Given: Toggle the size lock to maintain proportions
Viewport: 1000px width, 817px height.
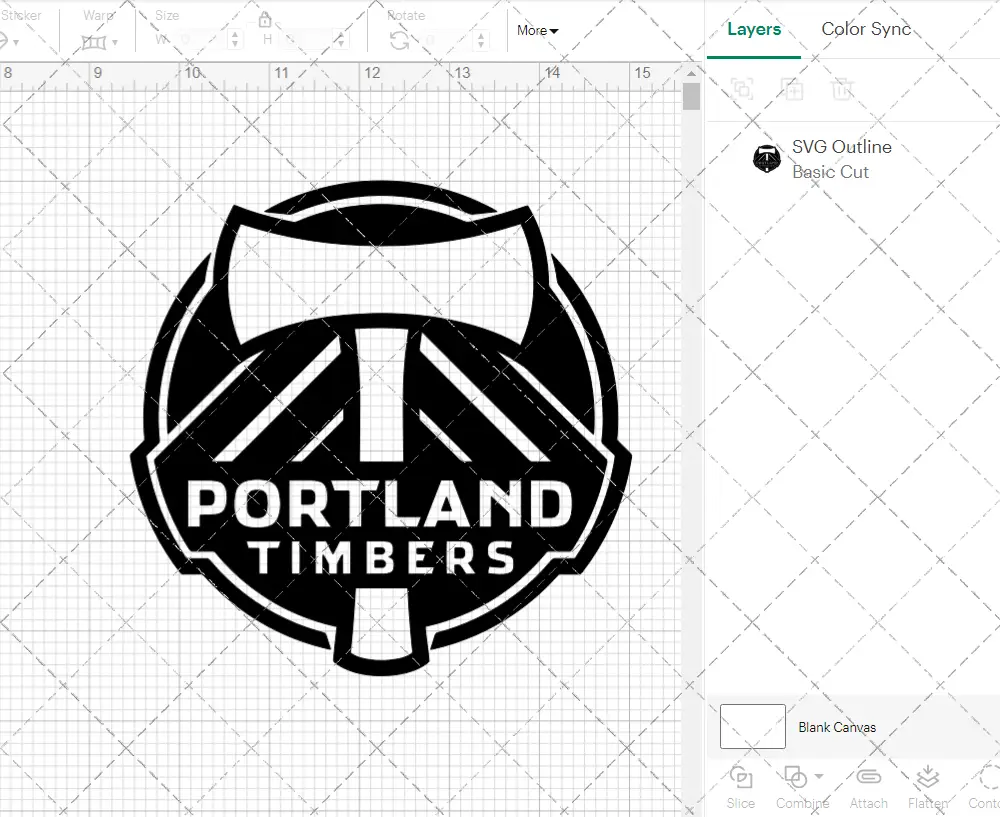Looking at the screenshot, I should [266, 20].
